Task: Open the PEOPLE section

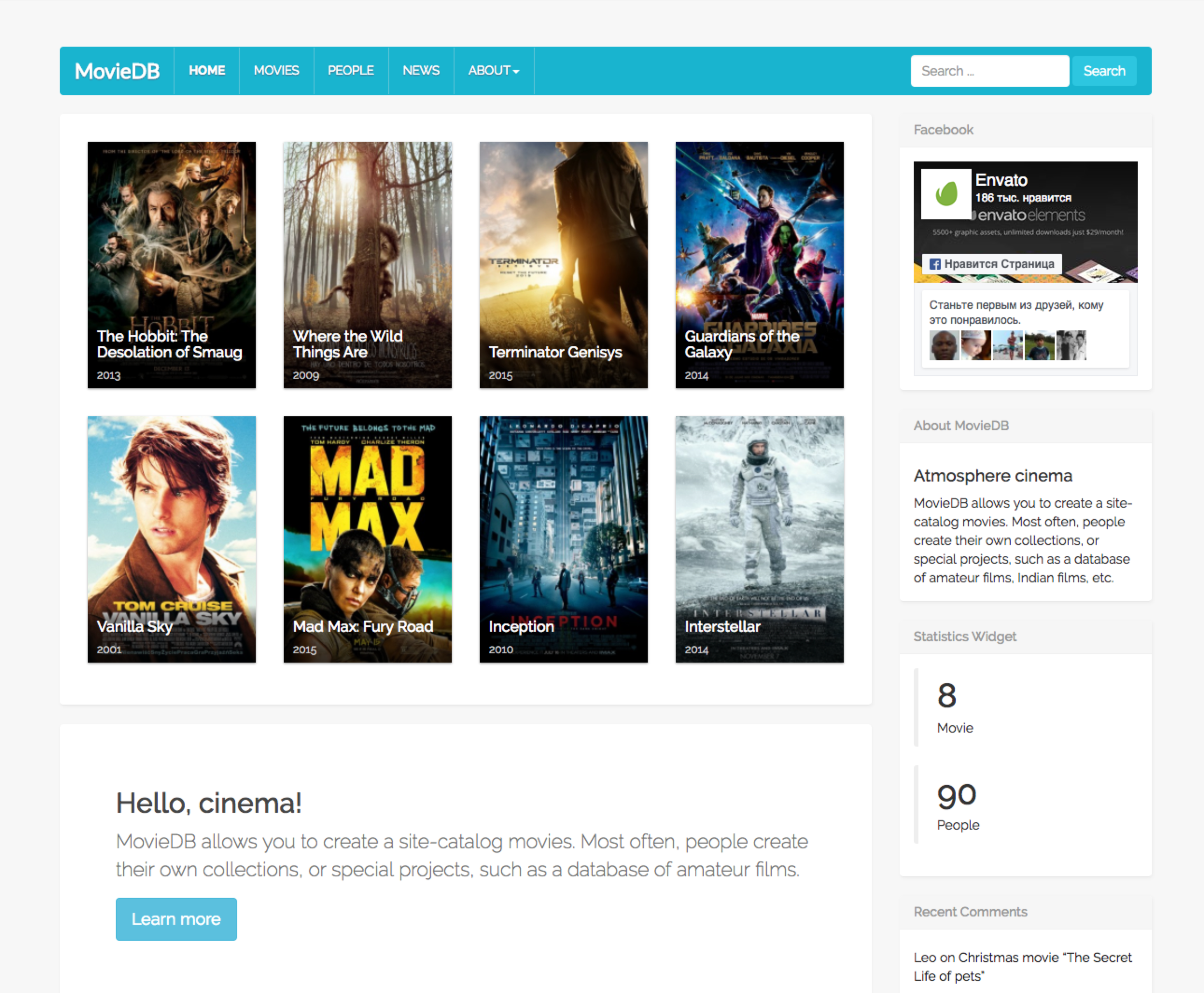Action: click(350, 70)
